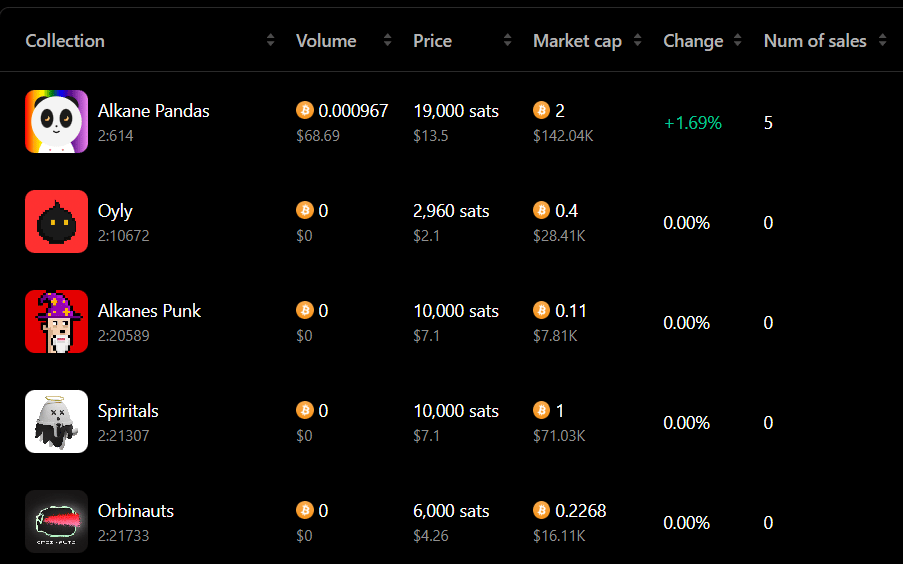Click Bitcoin icon in Spiritals market cap
Image resolution: width=903 pixels, height=564 pixels.
tap(541, 410)
